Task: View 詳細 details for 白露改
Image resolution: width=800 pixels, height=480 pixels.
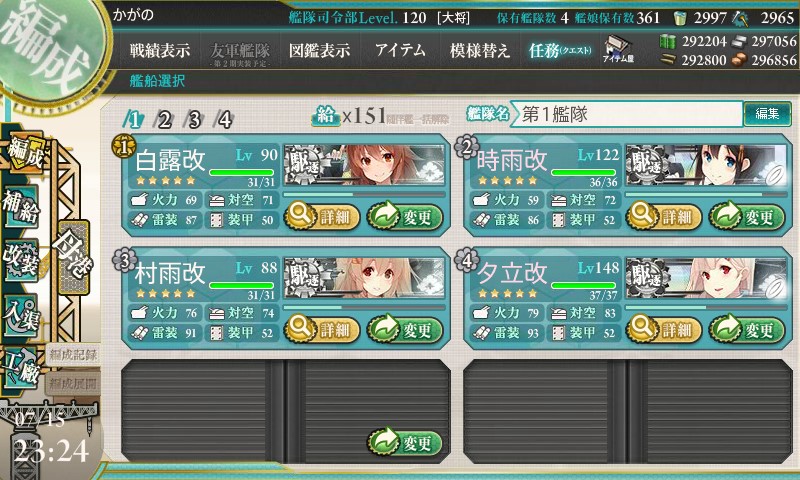Action: 321,216
